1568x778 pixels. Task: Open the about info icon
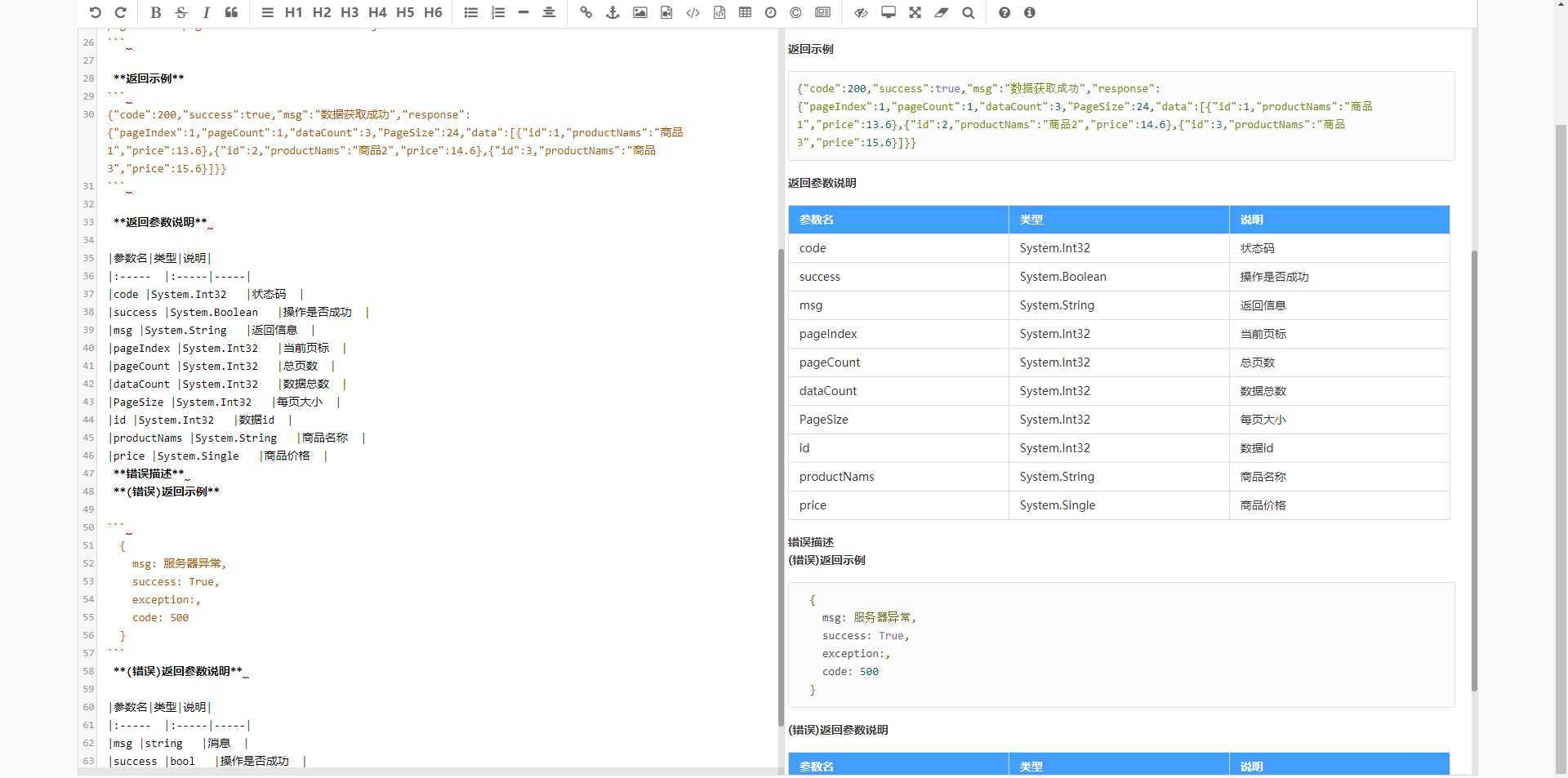(x=1030, y=12)
